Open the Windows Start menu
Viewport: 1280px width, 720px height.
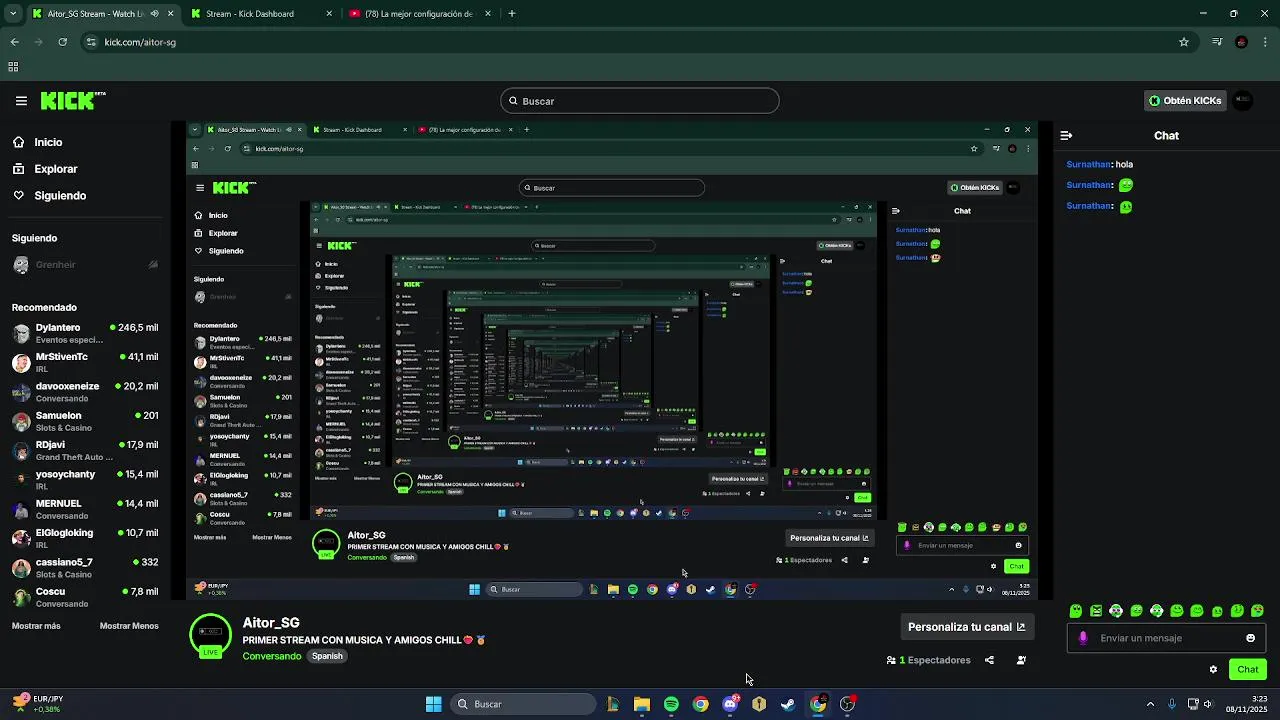[433, 704]
